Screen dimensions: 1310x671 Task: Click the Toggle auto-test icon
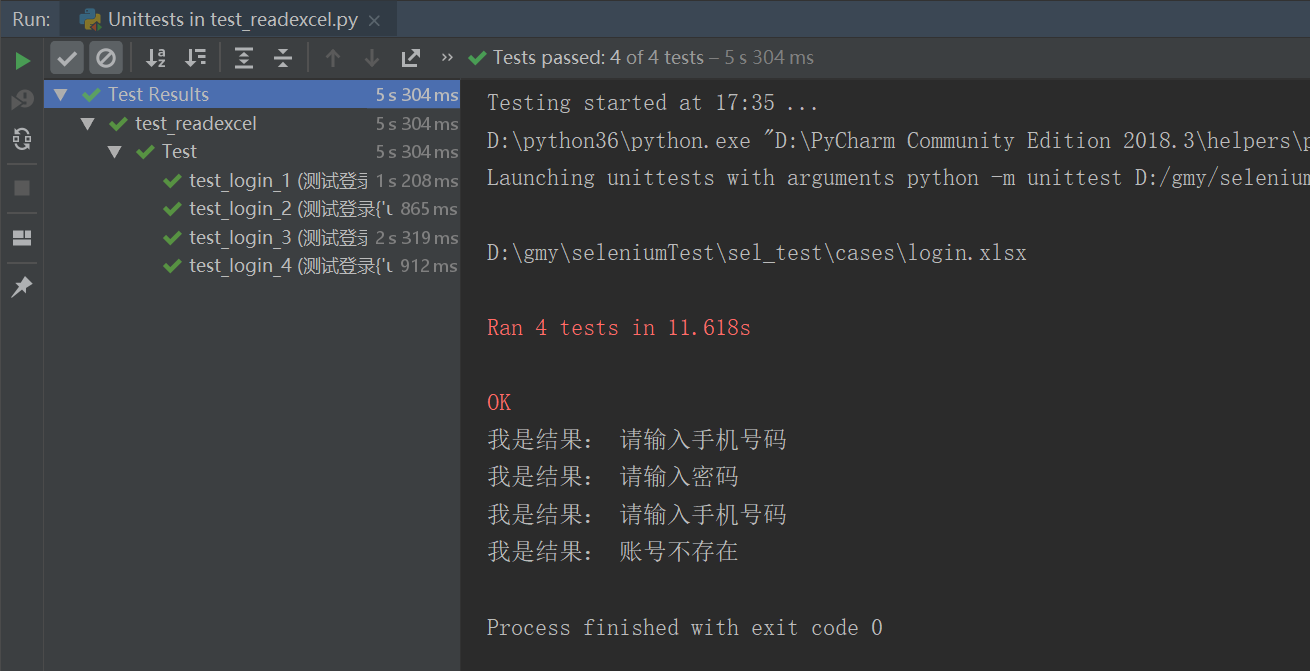click(x=22, y=139)
